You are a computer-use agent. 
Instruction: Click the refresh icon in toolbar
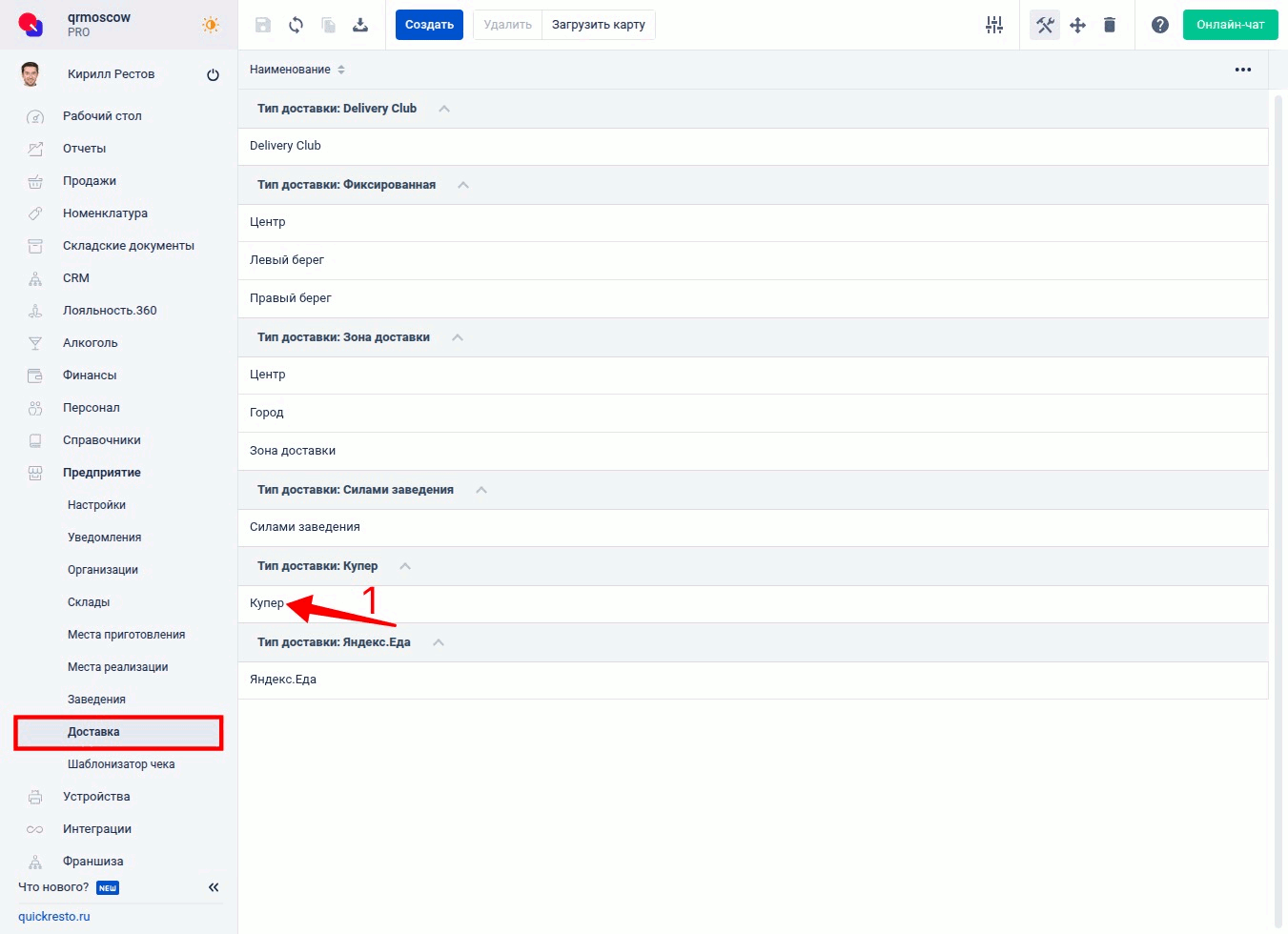[296, 25]
